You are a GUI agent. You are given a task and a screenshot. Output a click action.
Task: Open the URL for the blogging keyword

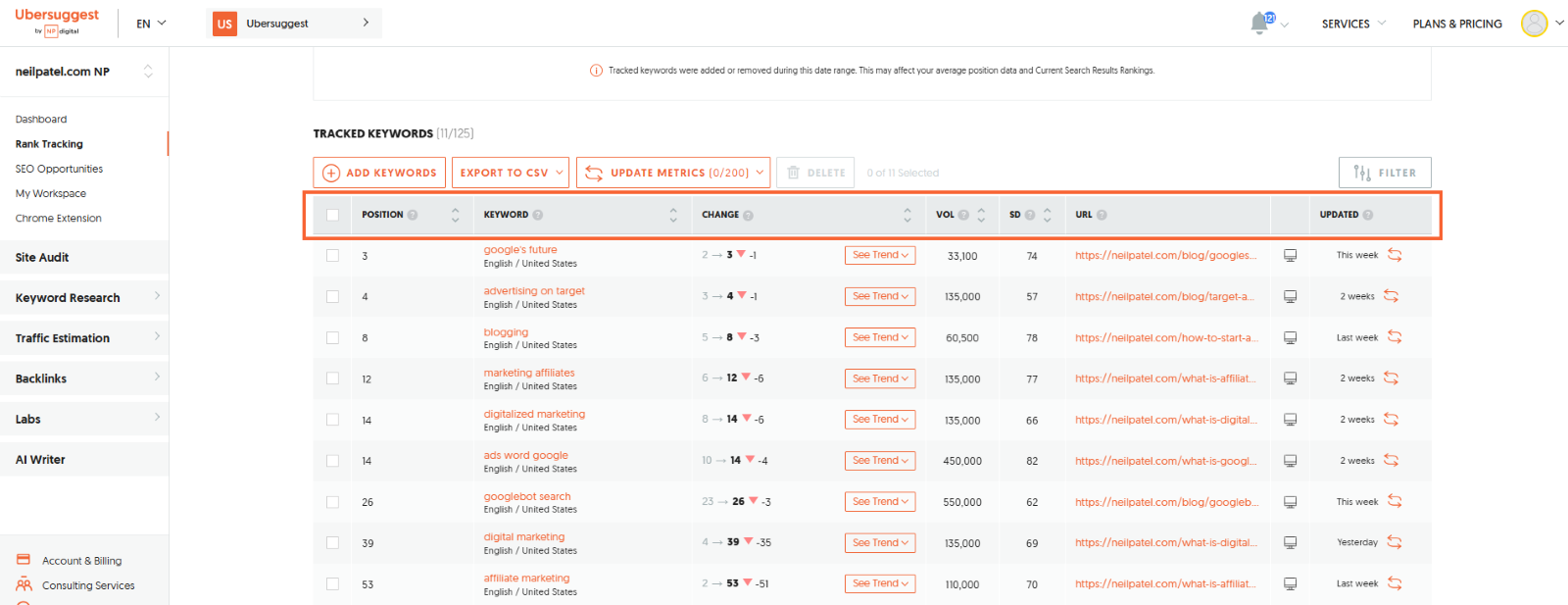tap(1166, 337)
